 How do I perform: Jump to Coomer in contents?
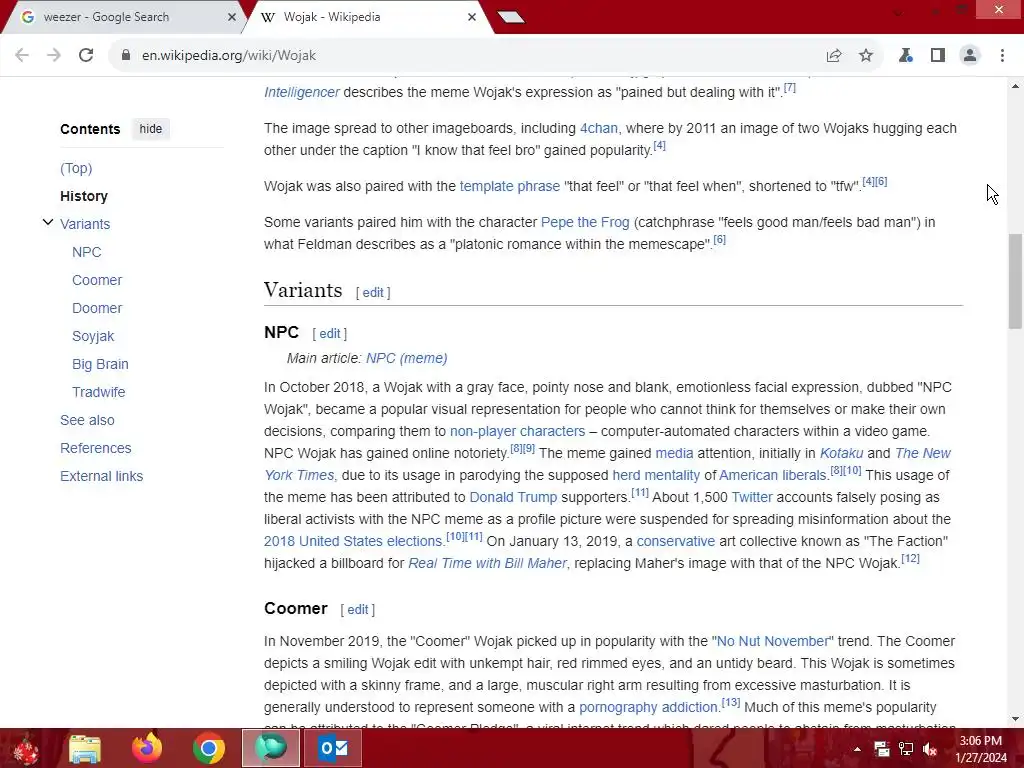(x=97, y=280)
